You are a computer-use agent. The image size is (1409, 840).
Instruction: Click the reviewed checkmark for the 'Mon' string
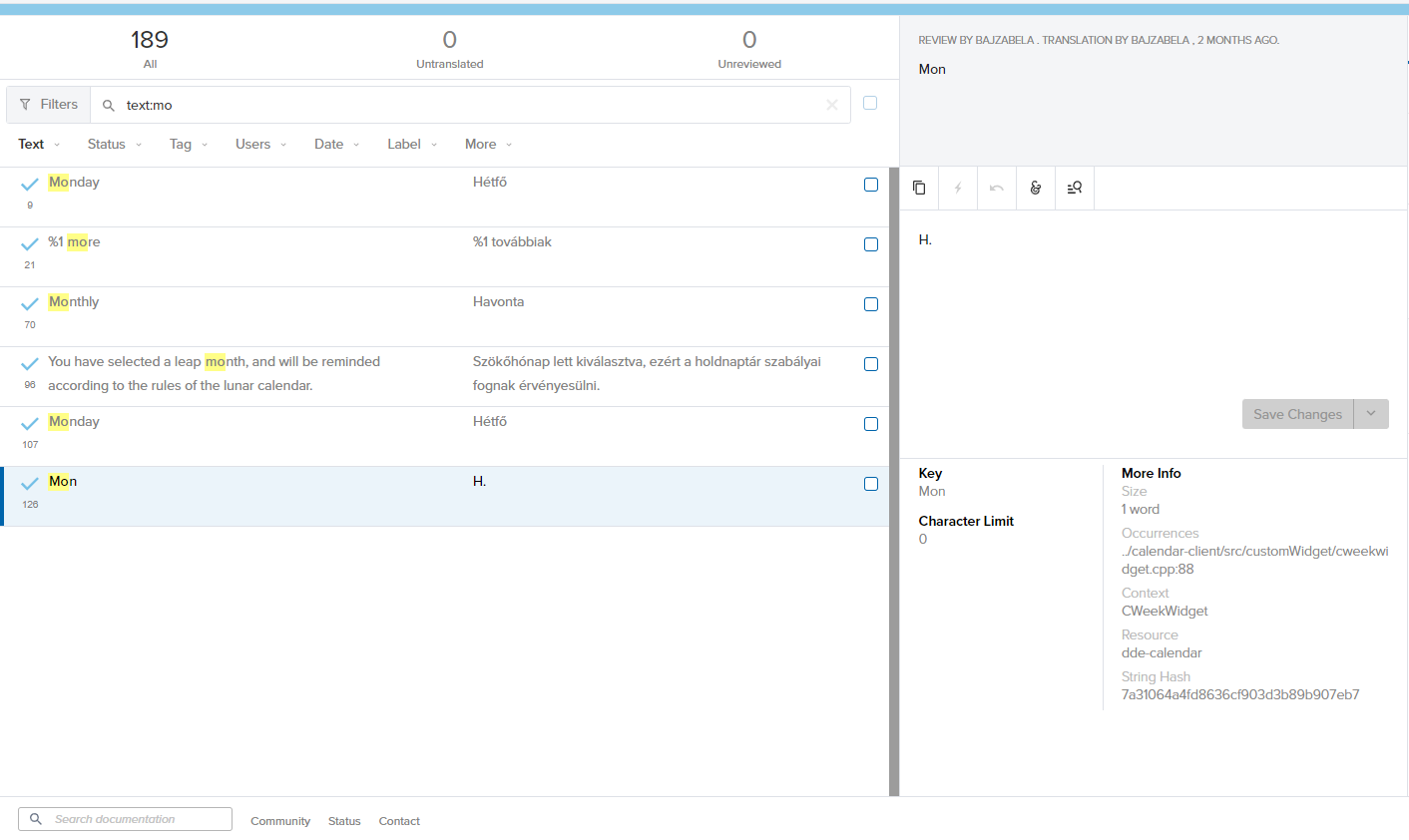pyautogui.click(x=30, y=484)
